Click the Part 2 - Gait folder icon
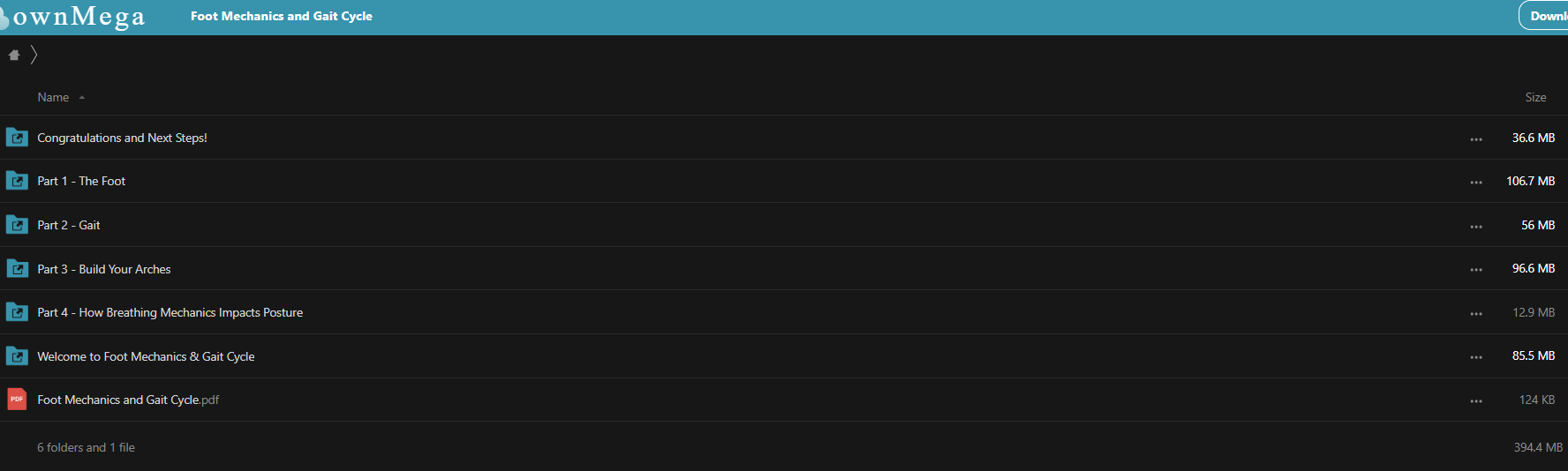This screenshot has width=1568, height=471. click(17, 225)
